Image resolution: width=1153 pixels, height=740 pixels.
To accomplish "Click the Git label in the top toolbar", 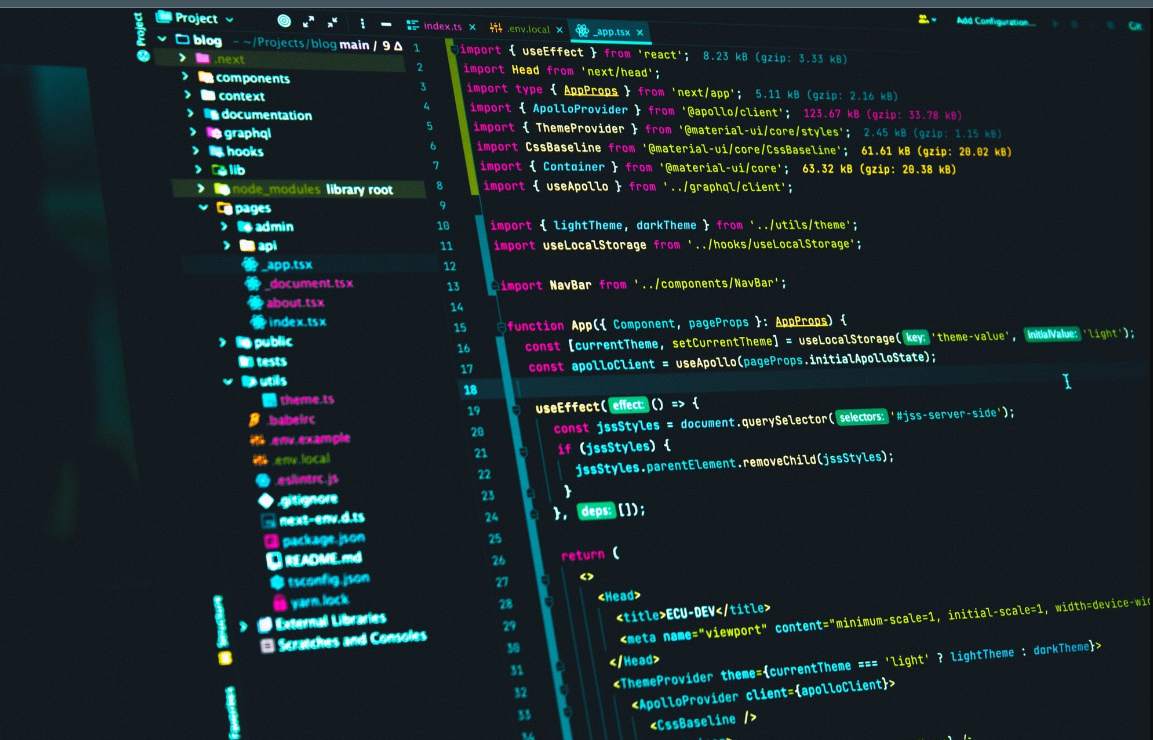I will (x=1135, y=26).
